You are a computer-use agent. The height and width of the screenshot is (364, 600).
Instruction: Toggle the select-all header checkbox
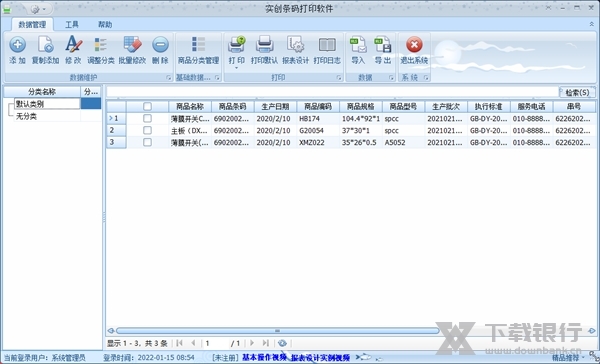click(x=147, y=106)
